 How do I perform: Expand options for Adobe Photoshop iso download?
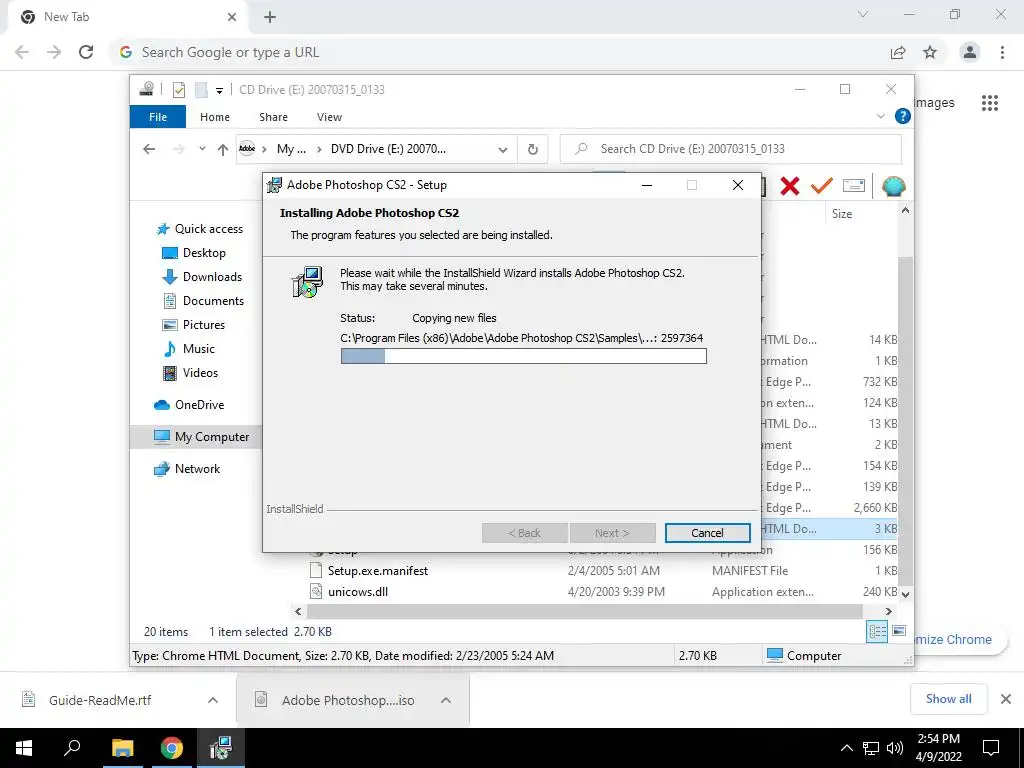446,700
